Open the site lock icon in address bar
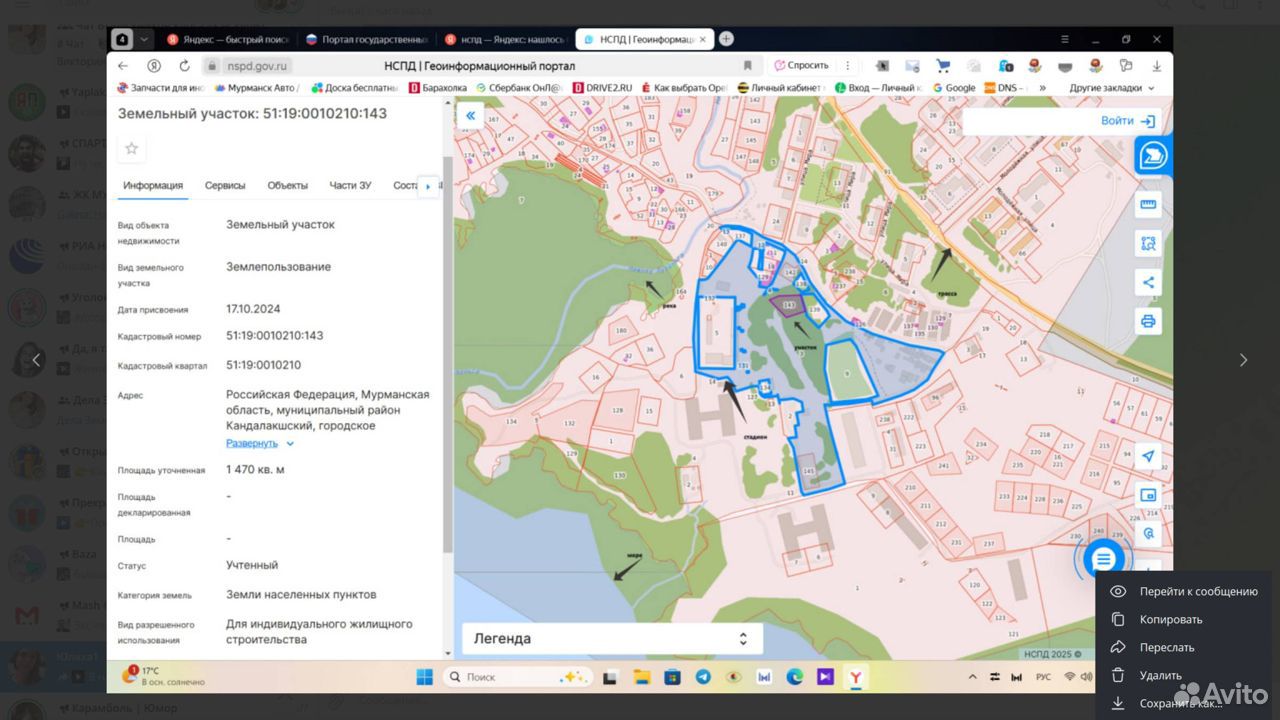The width and height of the screenshot is (1280, 720). pyautogui.click(x=211, y=66)
